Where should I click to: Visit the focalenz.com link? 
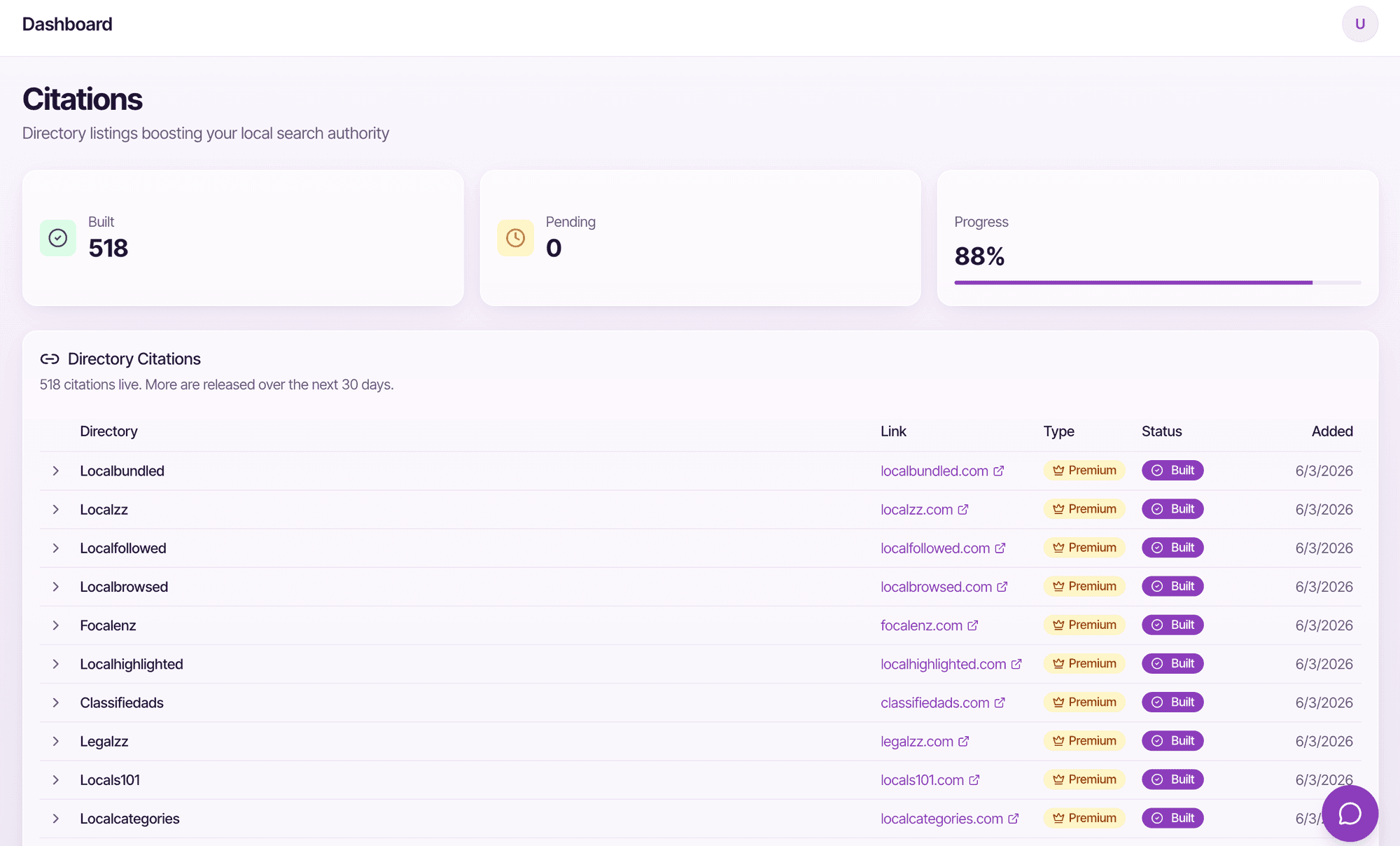[x=921, y=625]
